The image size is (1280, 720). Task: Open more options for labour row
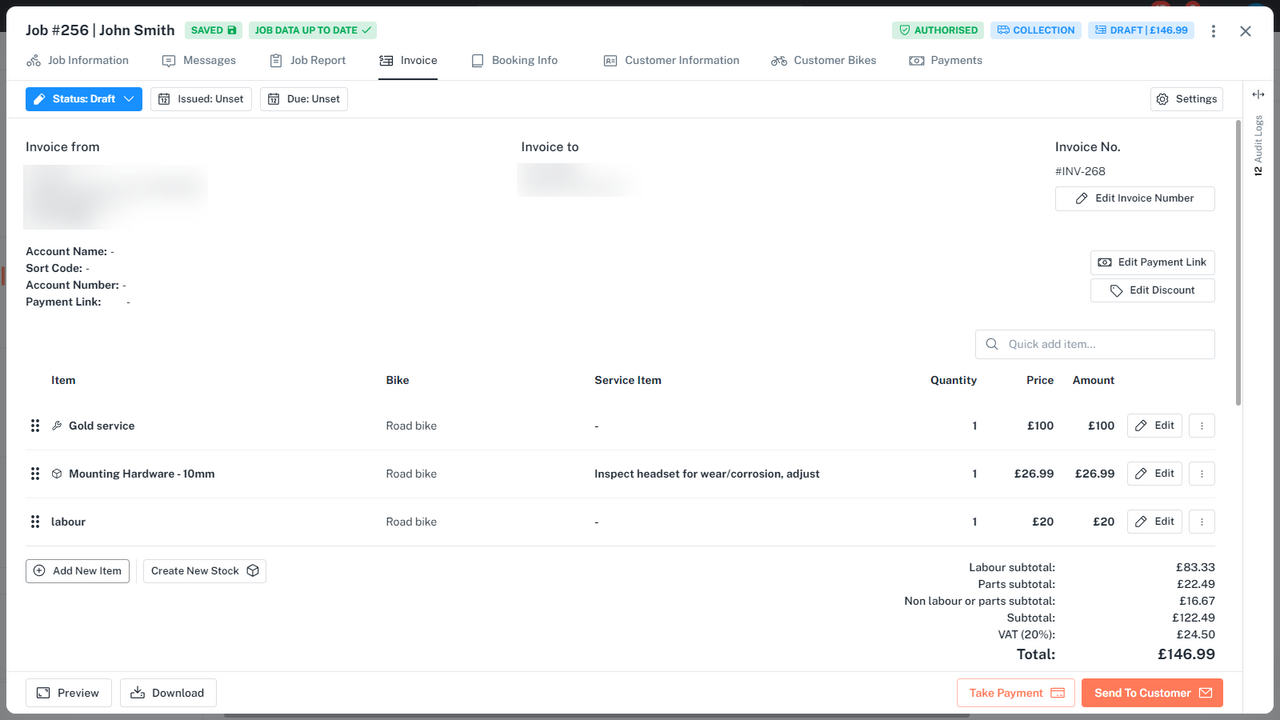pyautogui.click(x=1202, y=522)
